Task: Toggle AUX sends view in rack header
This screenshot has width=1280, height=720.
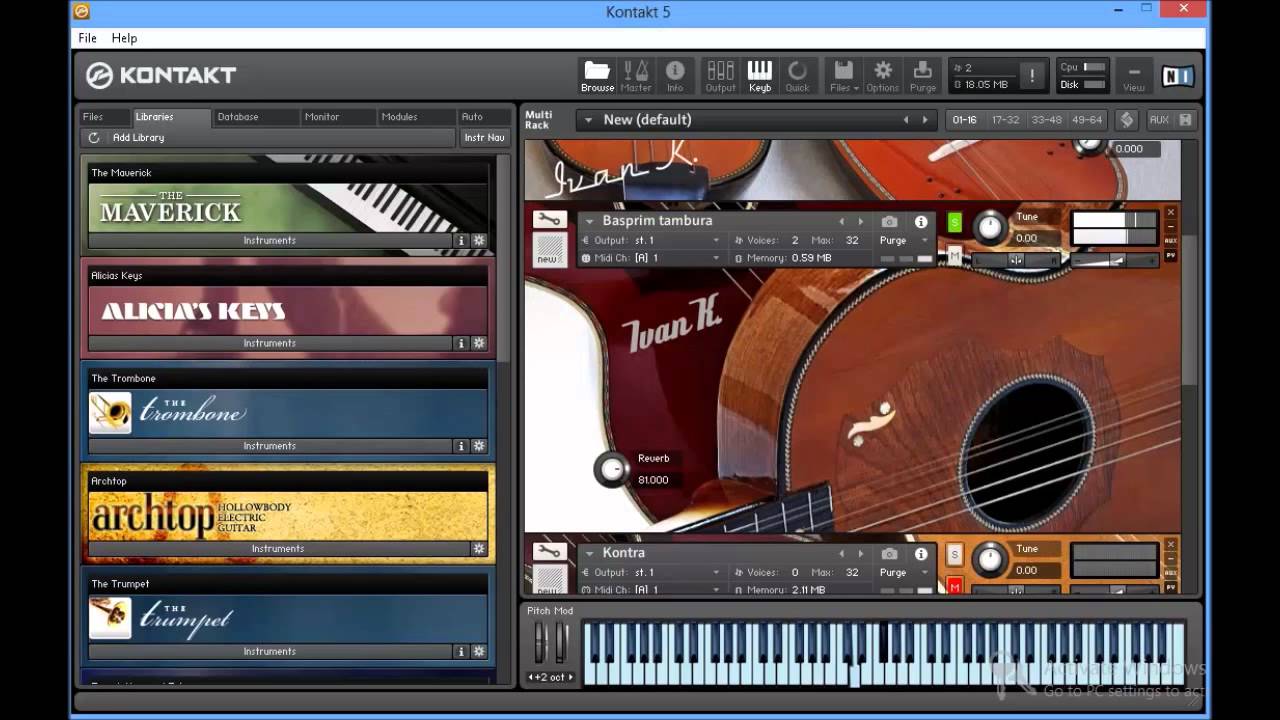Action: (x=1159, y=120)
